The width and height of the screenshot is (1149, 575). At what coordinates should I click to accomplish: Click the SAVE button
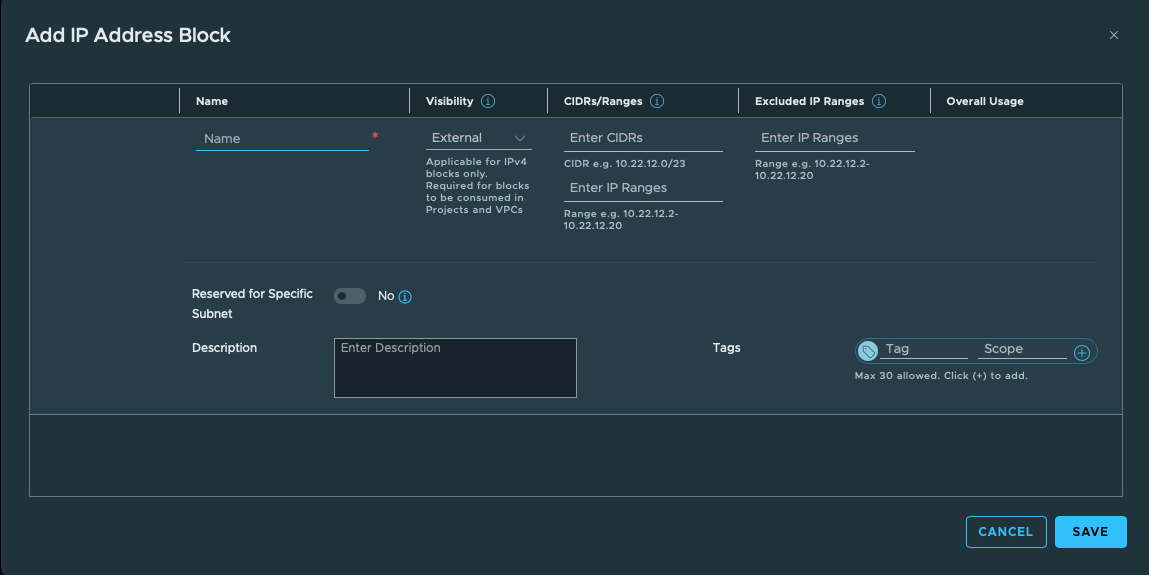[1090, 532]
